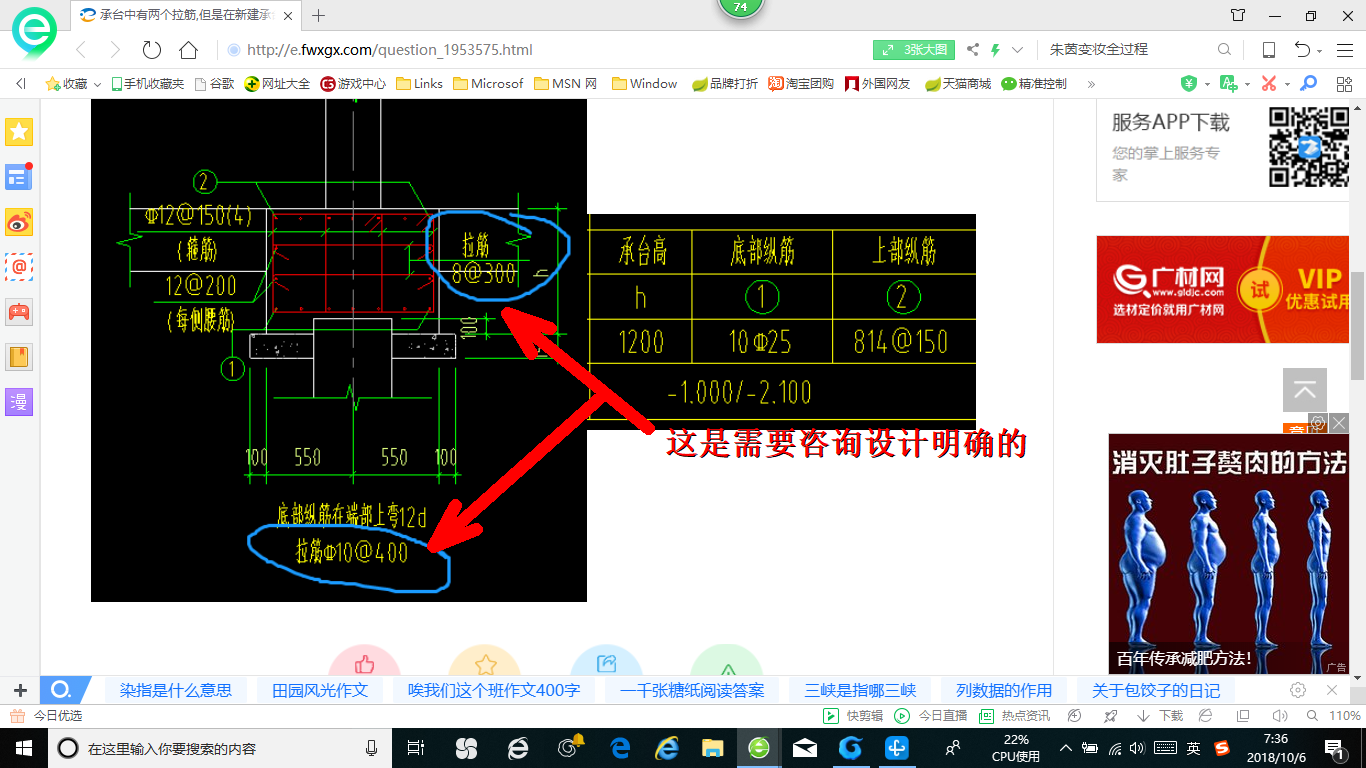Open the Weibo sidebar icon

click(19, 222)
